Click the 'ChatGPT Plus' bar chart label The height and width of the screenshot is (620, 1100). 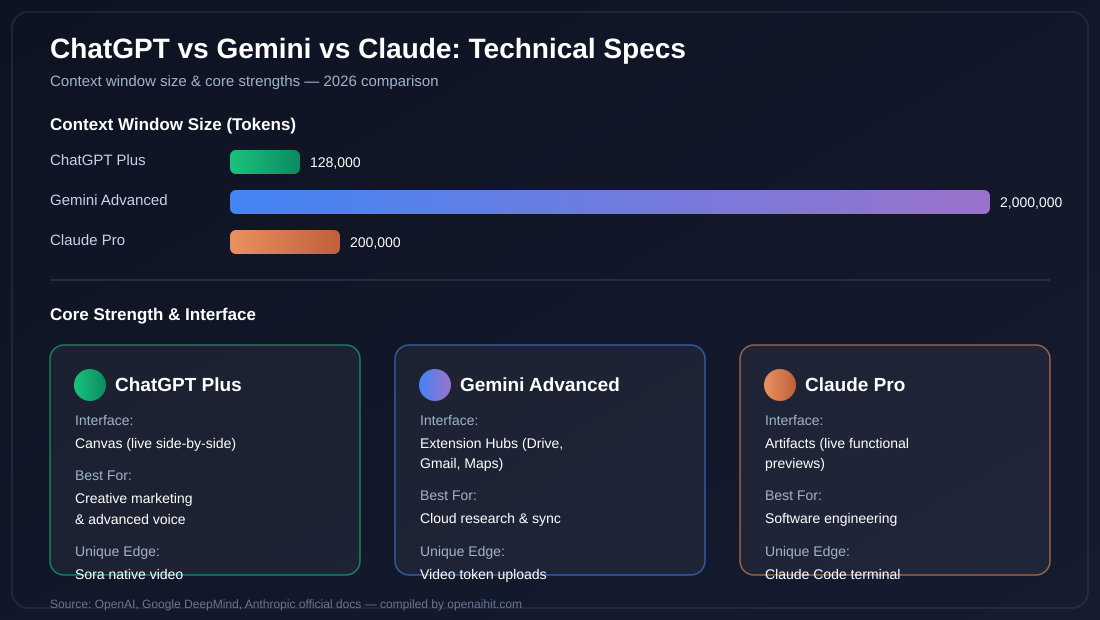coord(98,161)
